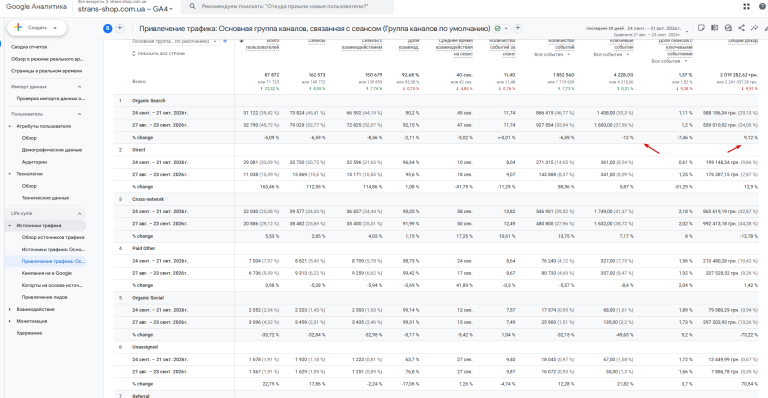This screenshot has height=398, width=768.
Task: Collapse the Life cycle section
Action: coord(79,213)
